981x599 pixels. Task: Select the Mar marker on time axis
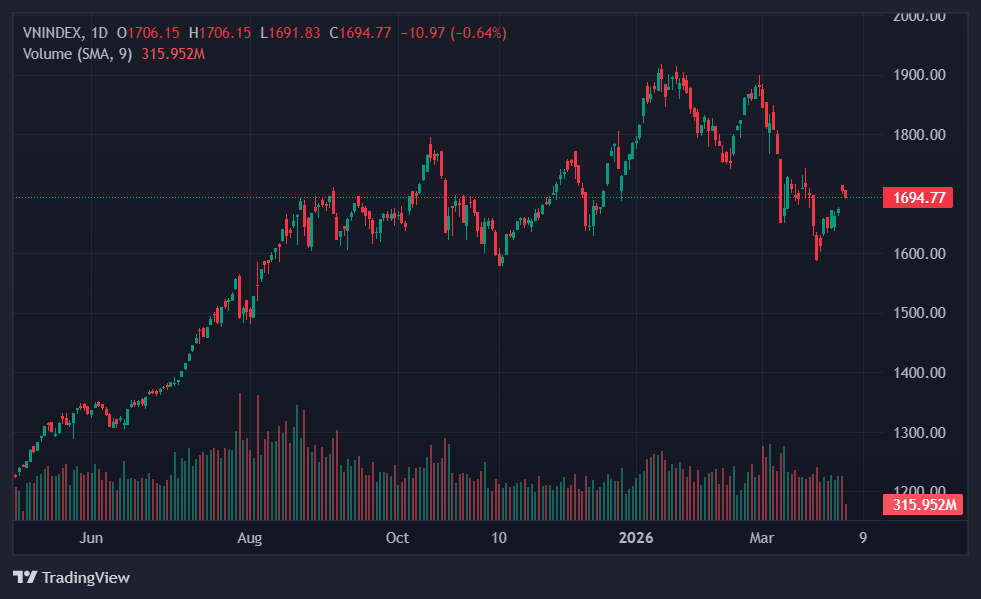(763, 538)
